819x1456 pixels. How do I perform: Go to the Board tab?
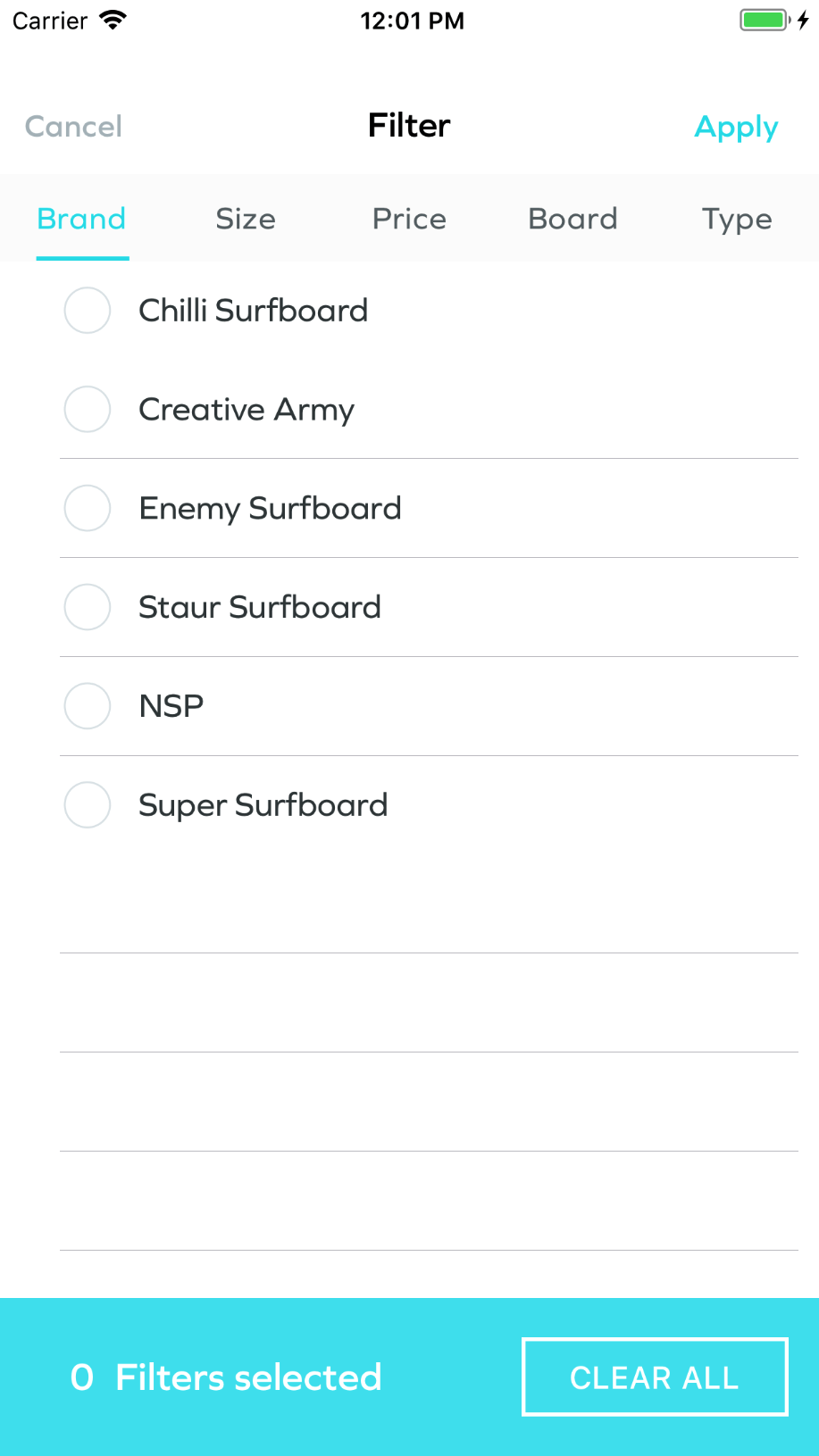(x=572, y=219)
